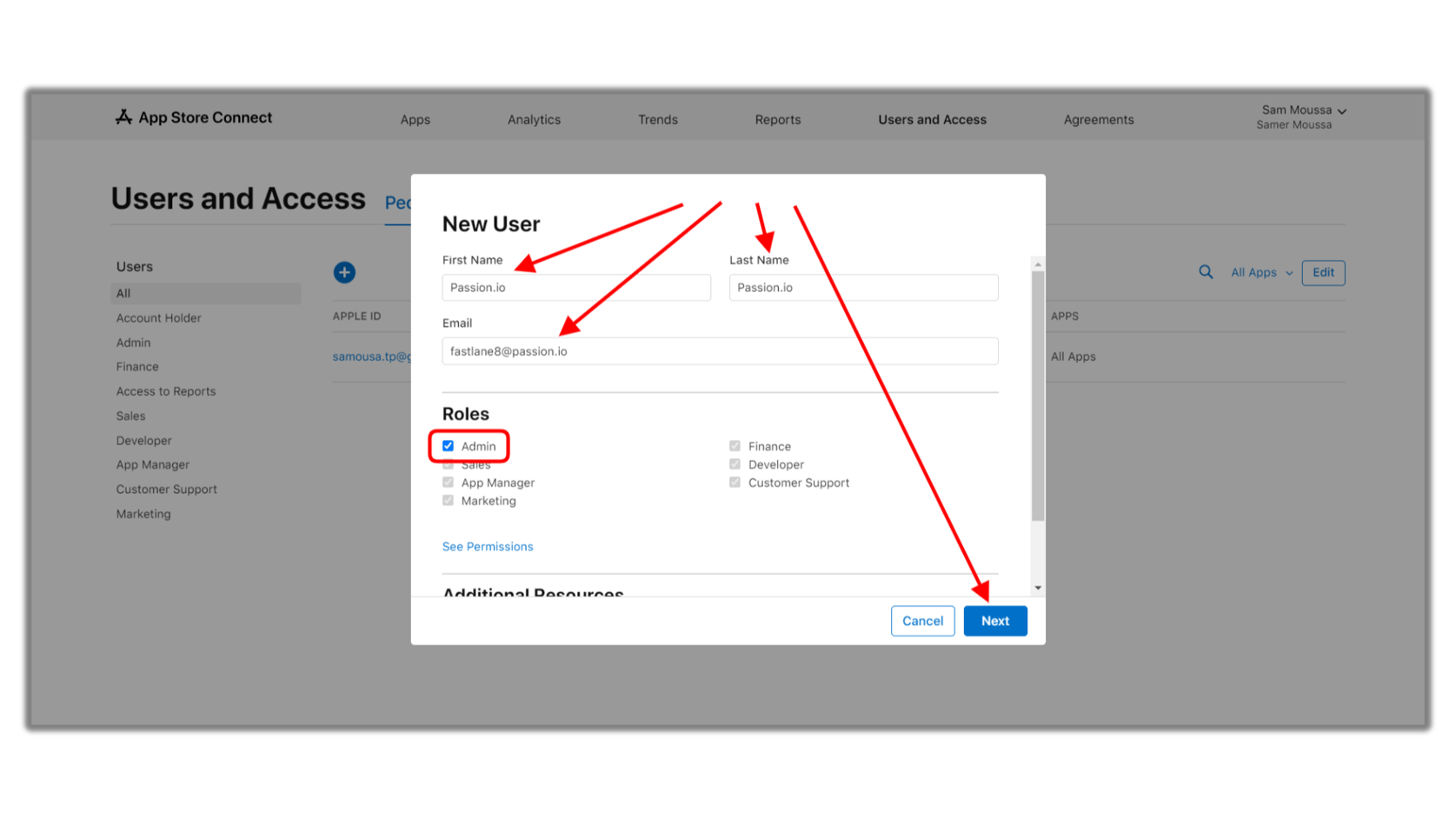Viewport: 1456px width, 819px height.
Task: Click the App Store Connect logo icon
Action: click(123, 117)
